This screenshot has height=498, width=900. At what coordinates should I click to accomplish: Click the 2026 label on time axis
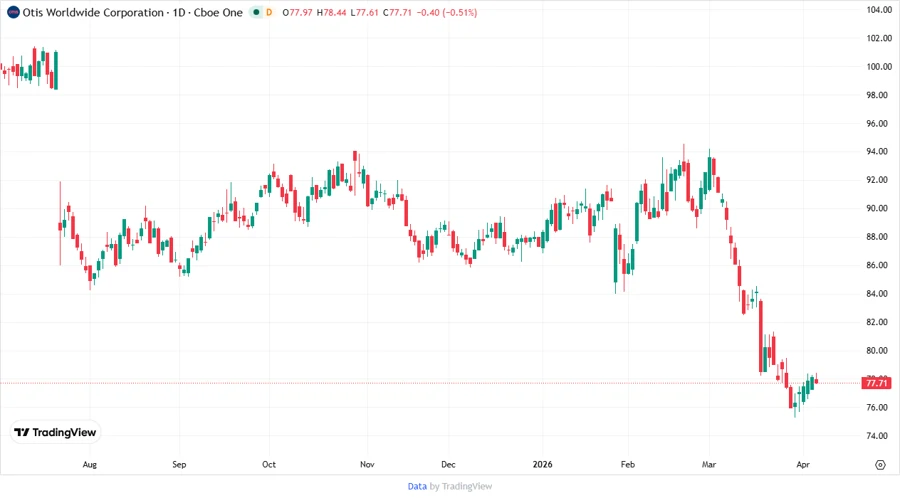542,464
